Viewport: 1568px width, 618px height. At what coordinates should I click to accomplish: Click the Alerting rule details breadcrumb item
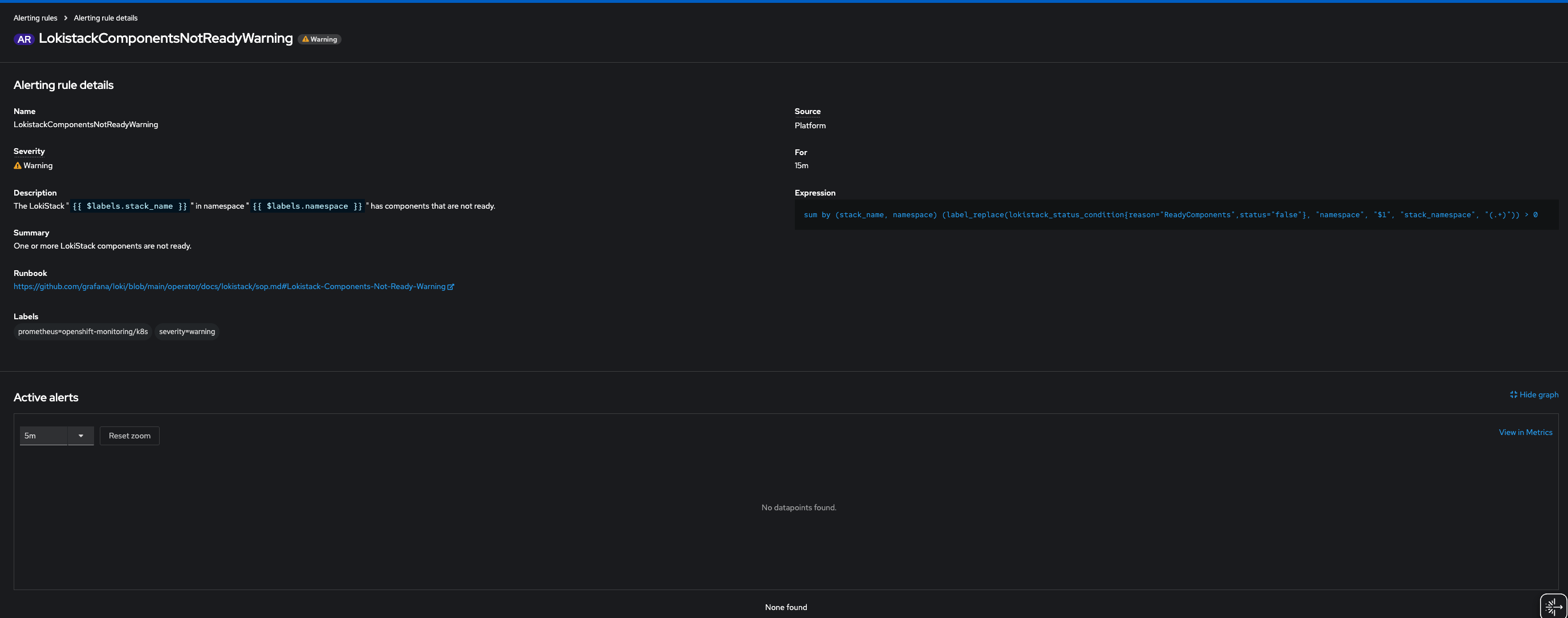[105, 18]
